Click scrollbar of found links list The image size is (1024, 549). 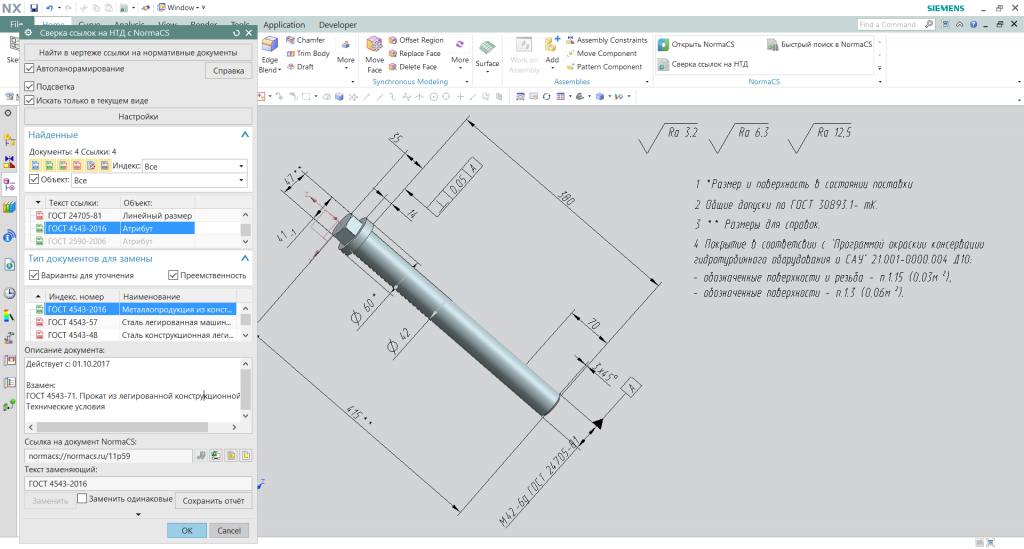click(246, 228)
